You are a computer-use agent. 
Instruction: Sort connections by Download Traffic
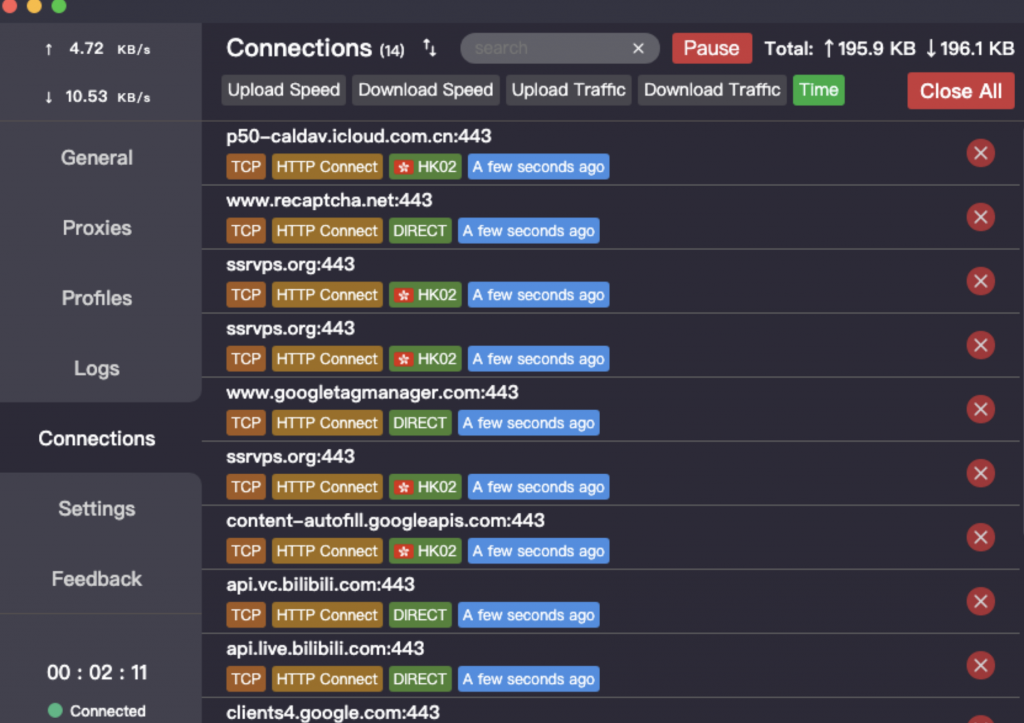click(712, 89)
